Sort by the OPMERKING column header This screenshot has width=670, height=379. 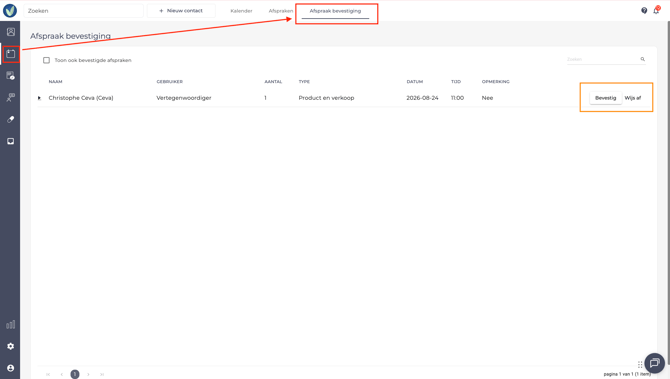(496, 82)
